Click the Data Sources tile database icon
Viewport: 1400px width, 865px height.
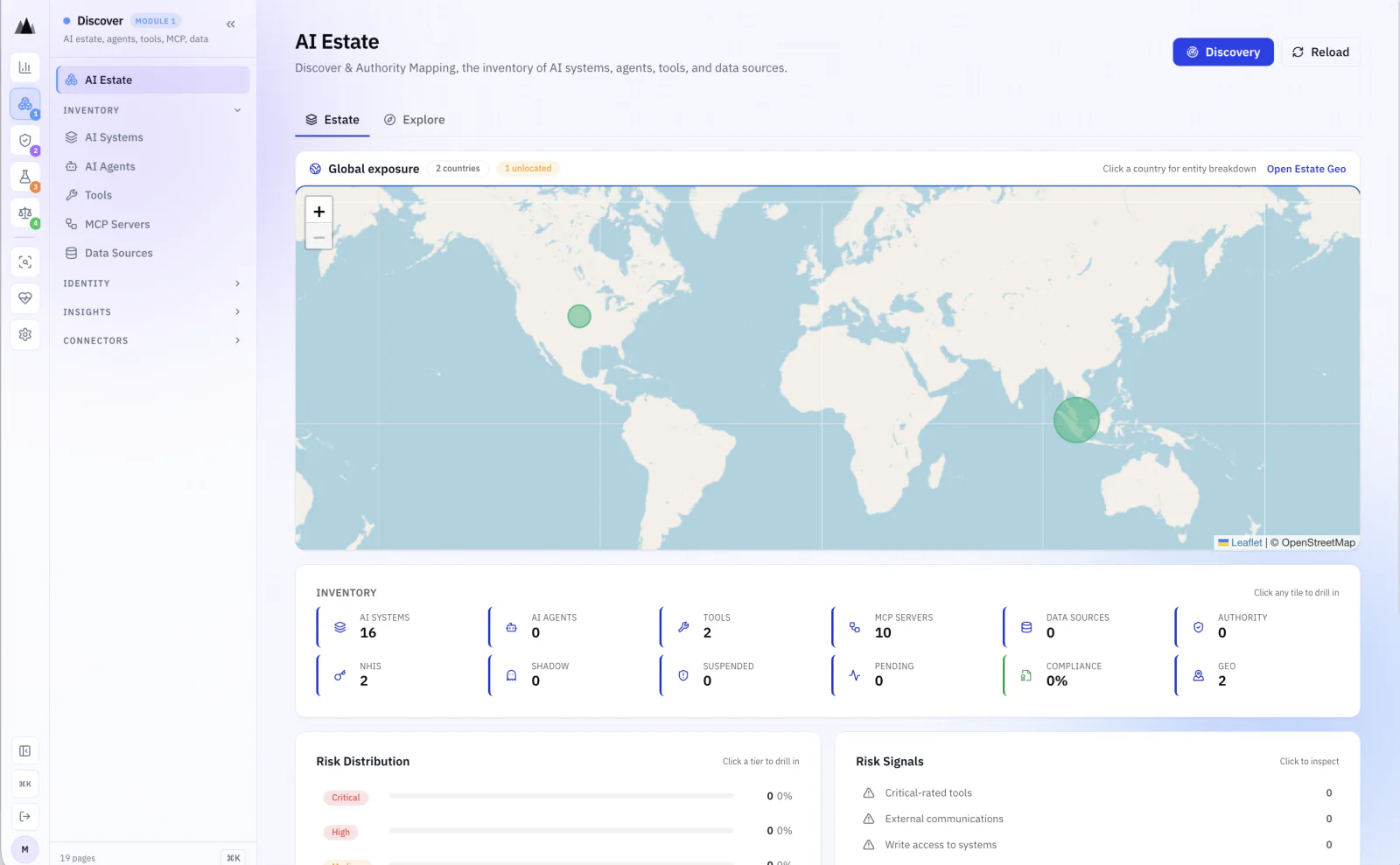[1026, 627]
